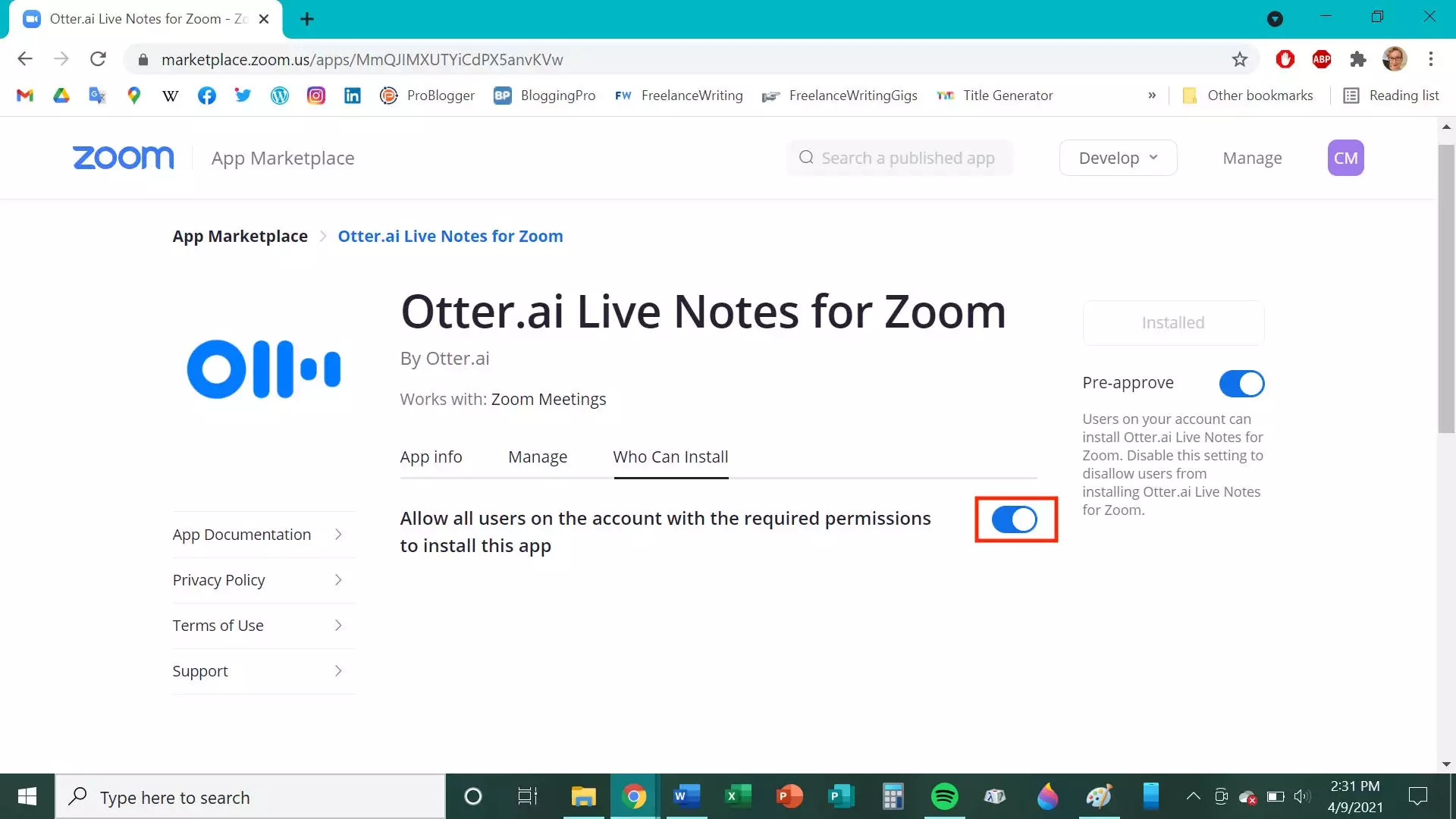Open the WordPress bookmark

tap(280, 96)
